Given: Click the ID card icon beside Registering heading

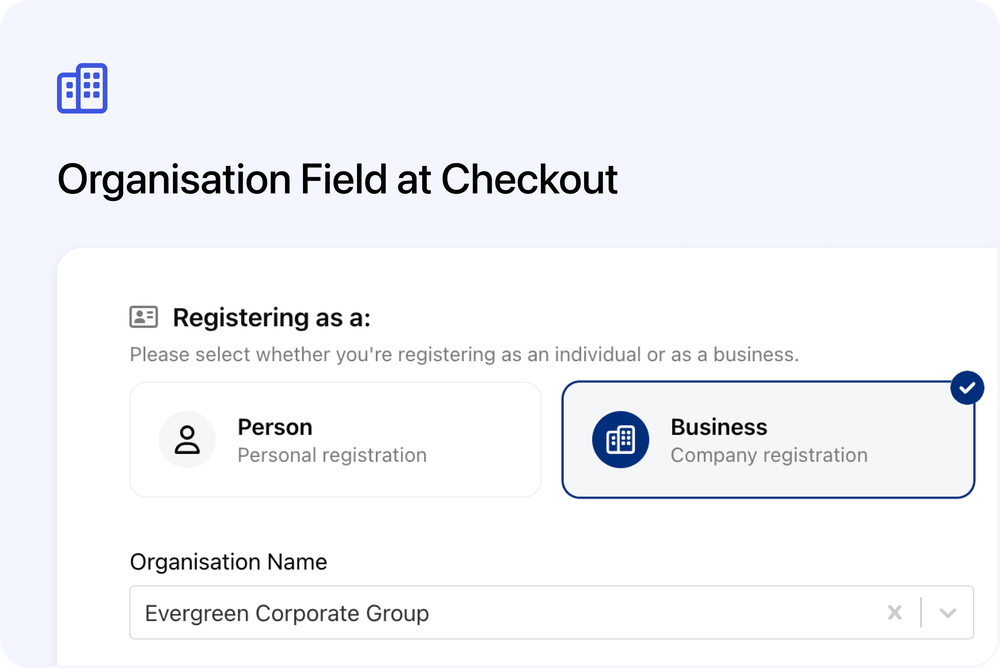Looking at the screenshot, I should tap(143, 317).
